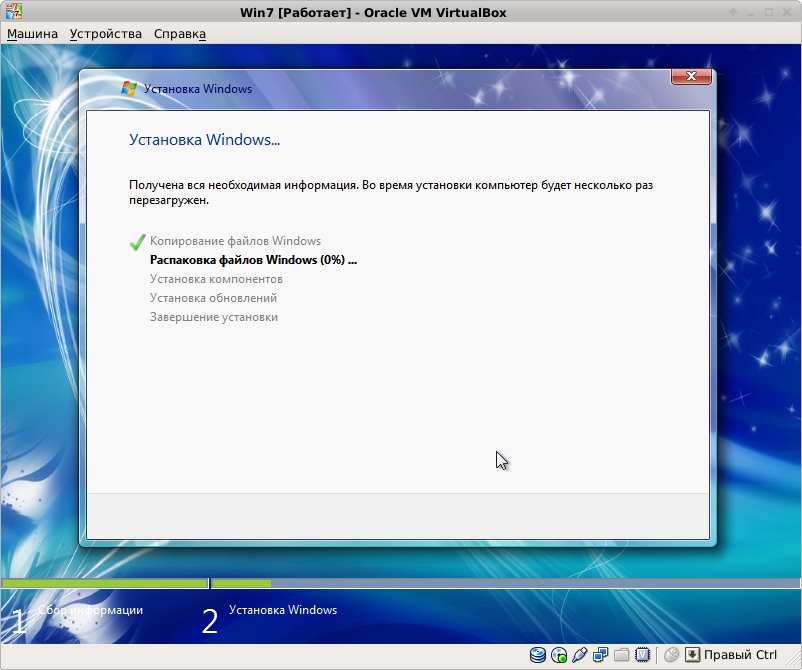
Task: Open the Машина menu
Action: [32, 34]
